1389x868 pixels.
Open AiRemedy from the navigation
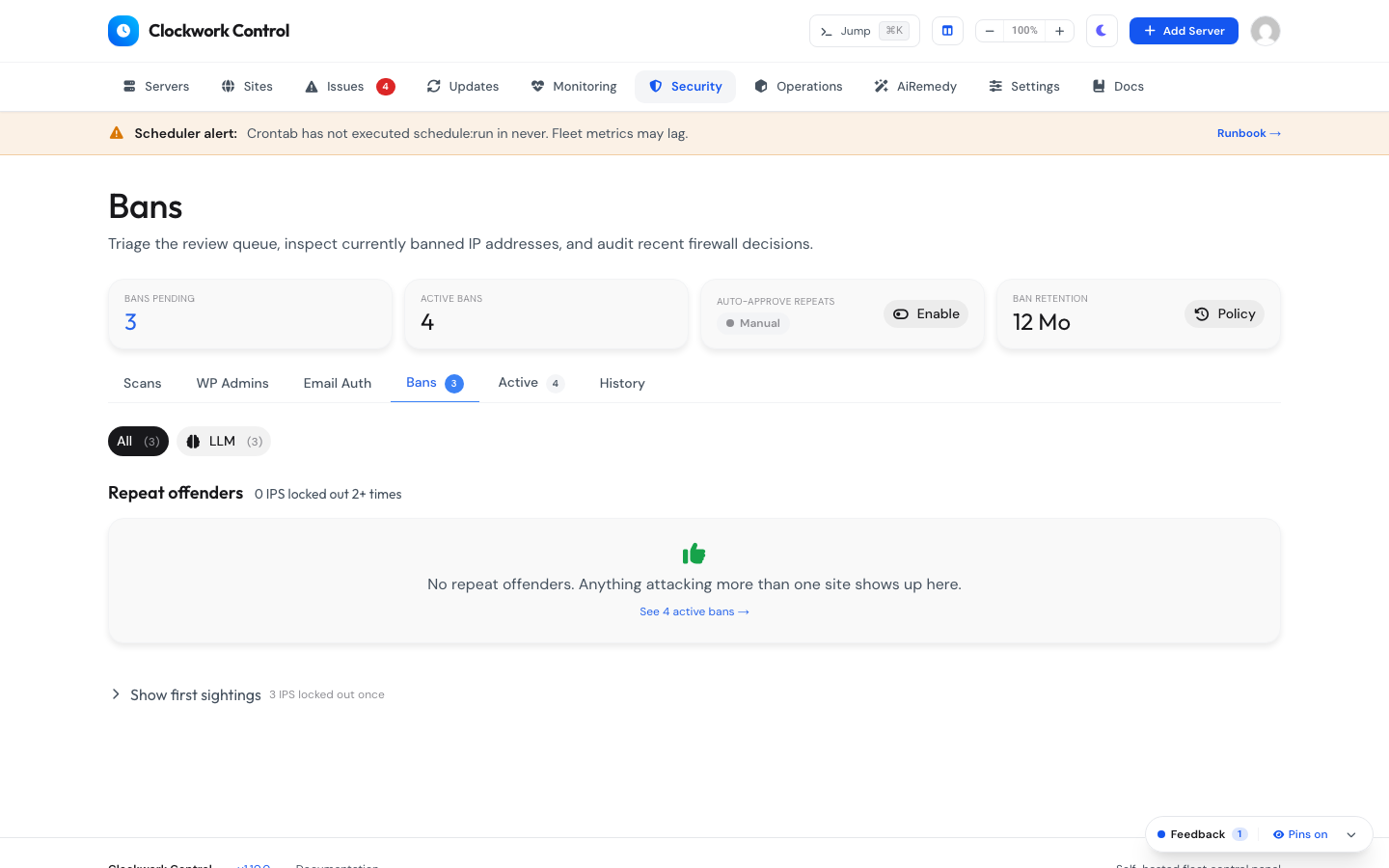click(x=915, y=87)
